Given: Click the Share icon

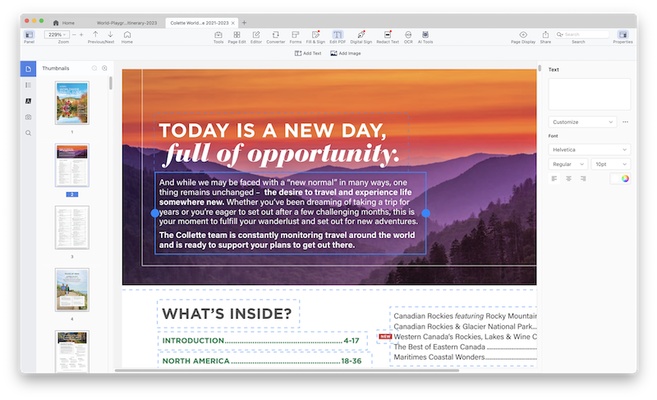Looking at the screenshot, I should coord(546,37).
